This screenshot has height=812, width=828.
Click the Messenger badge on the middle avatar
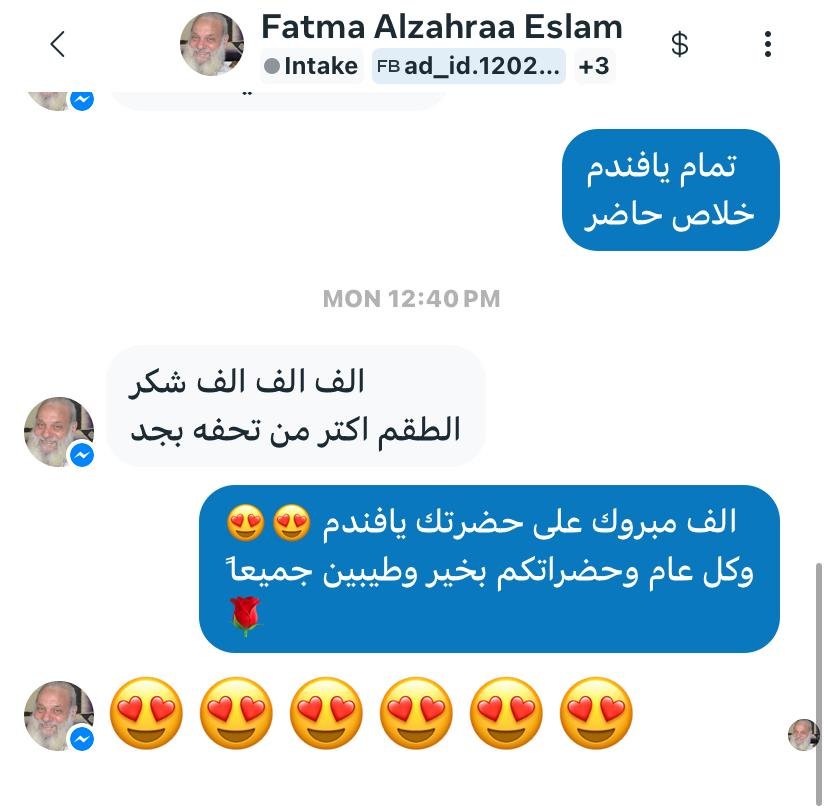click(x=82, y=455)
